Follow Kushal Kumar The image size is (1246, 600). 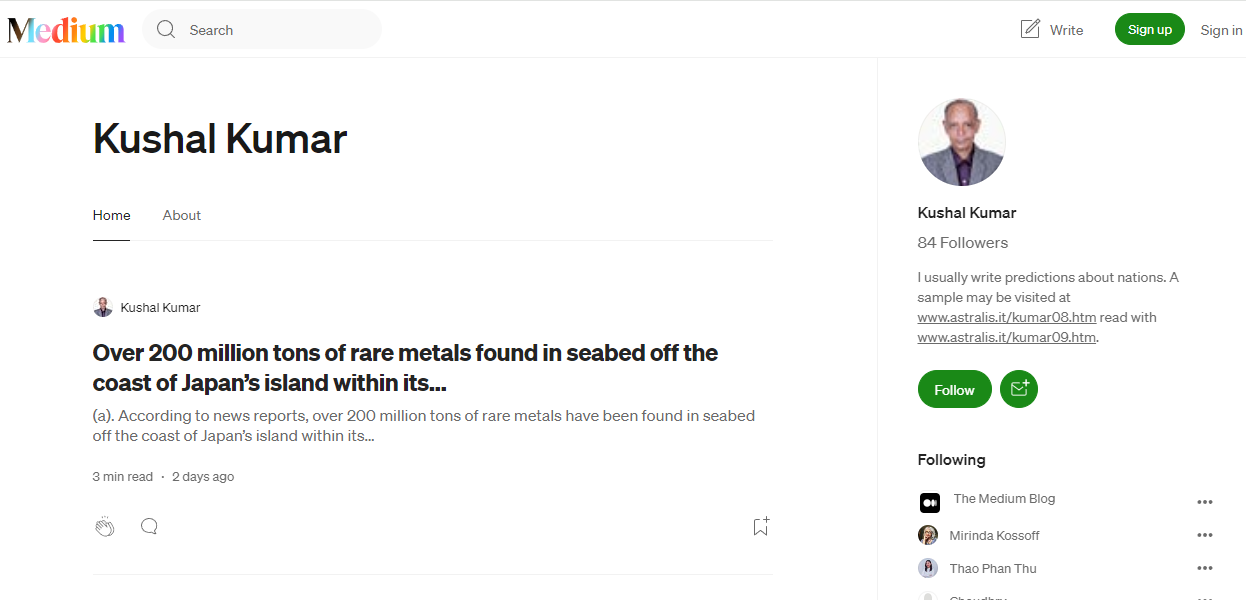[954, 389]
